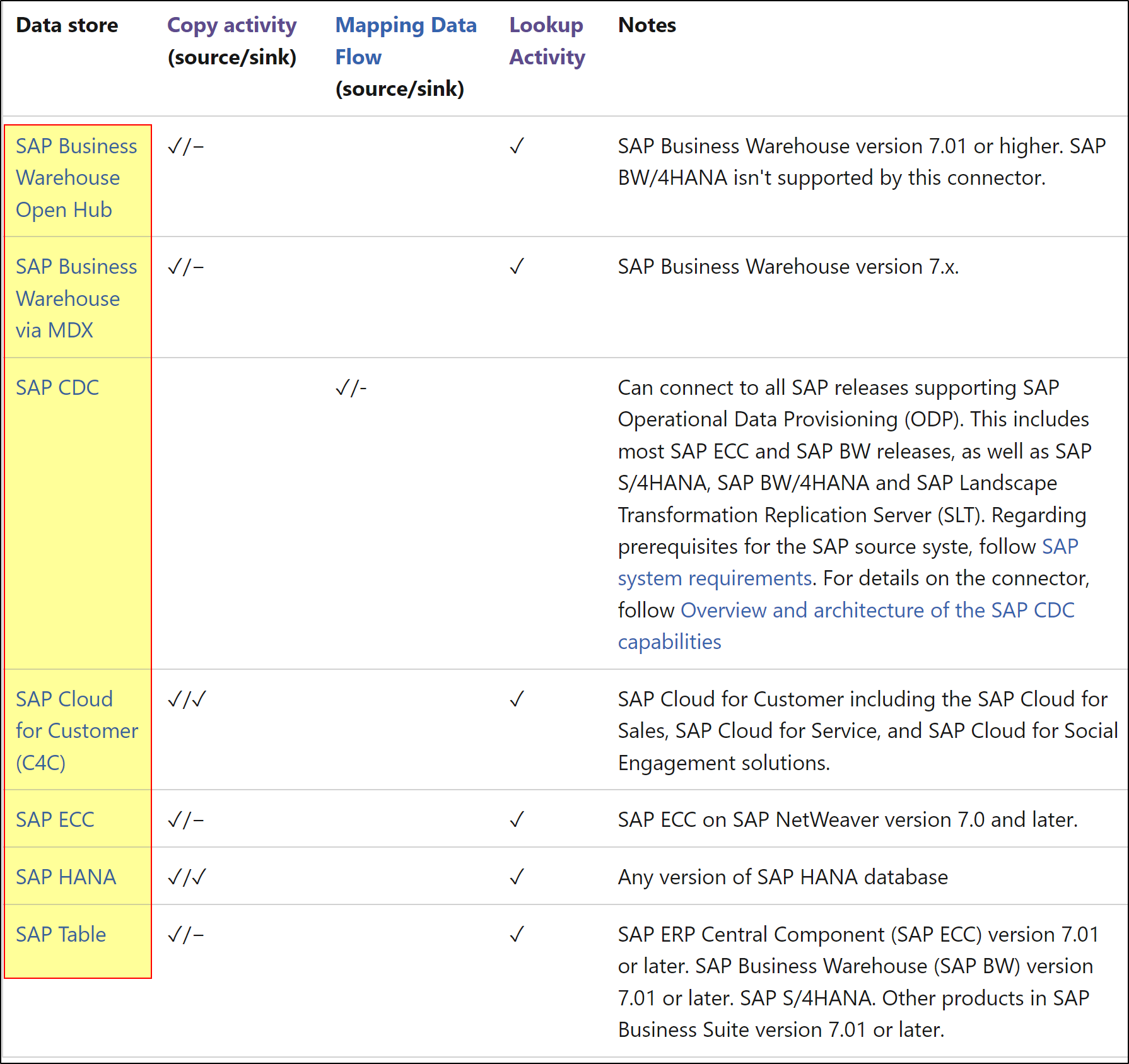Select copy activity value in SAP MDX row
1129x1064 pixels.
coord(185,267)
